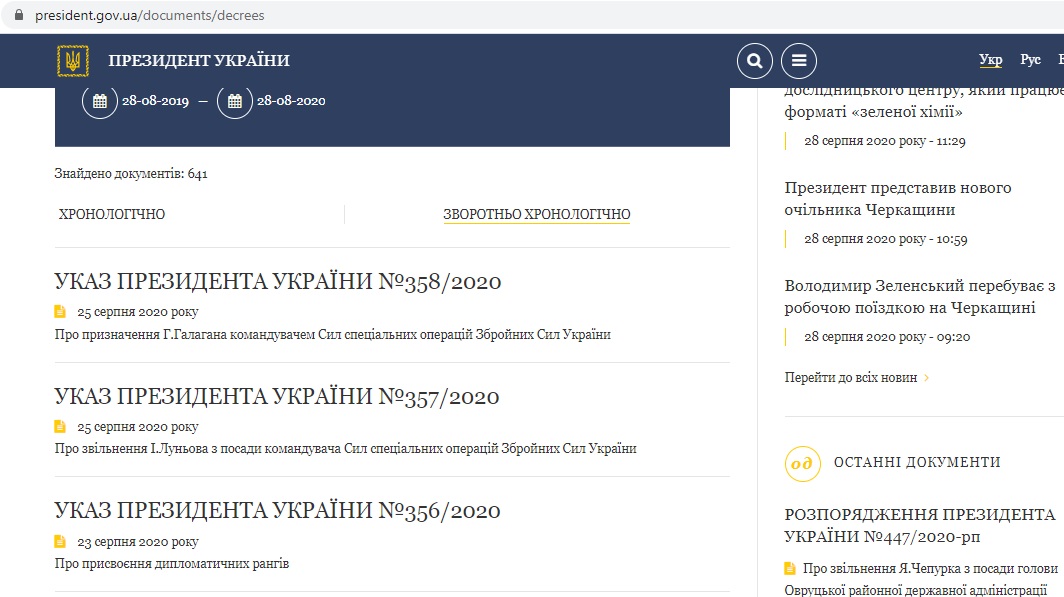Switch language to Укр
The width and height of the screenshot is (1064, 597).
pos(991,60)
